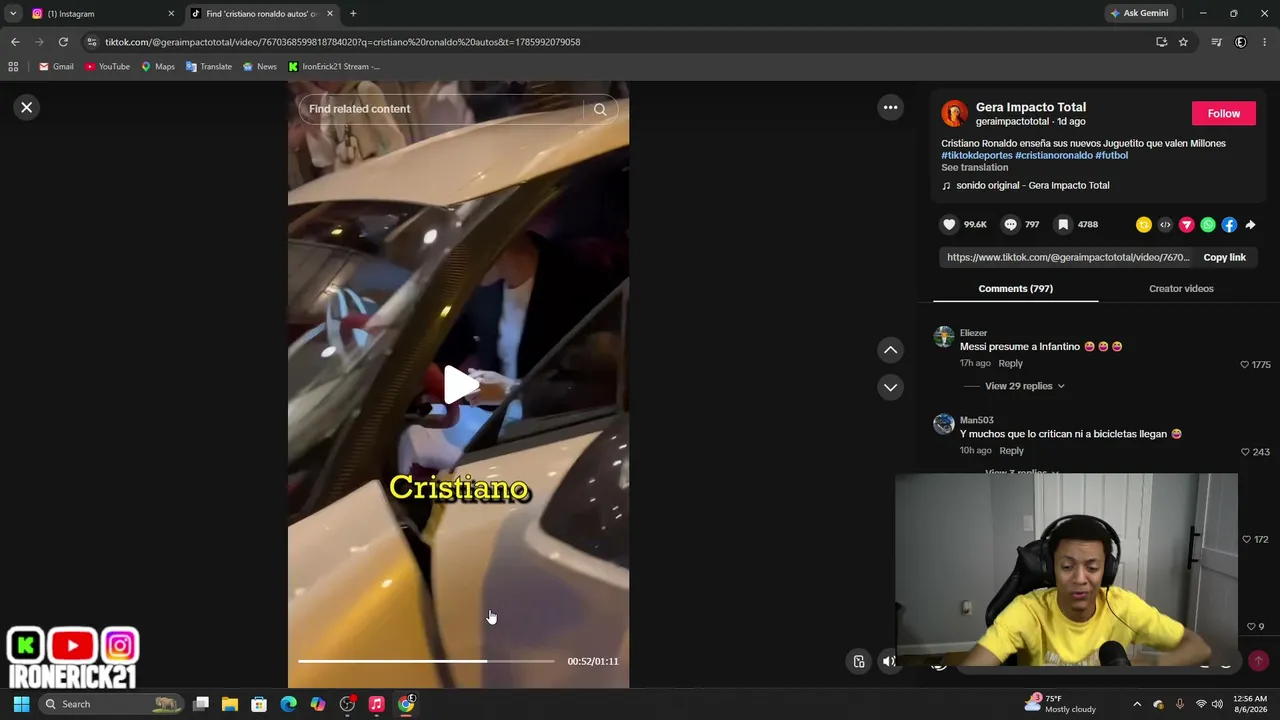Switch to the Creator videos tab
The height and width of the screenshot is (720, 1280).
(1181, 289)
